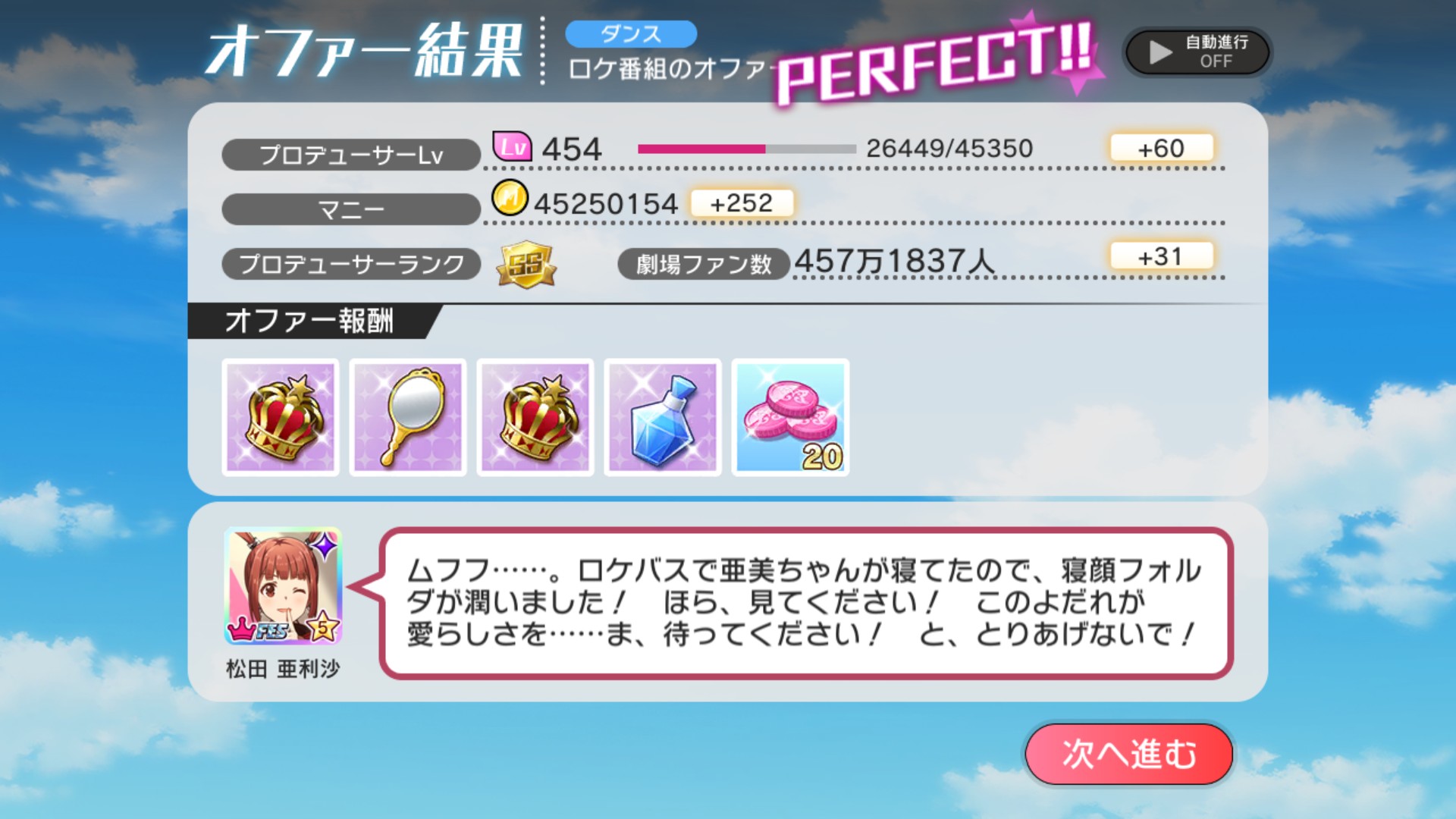
Task: Tap the 劇場ファン数 label
Action: point(704,264)
